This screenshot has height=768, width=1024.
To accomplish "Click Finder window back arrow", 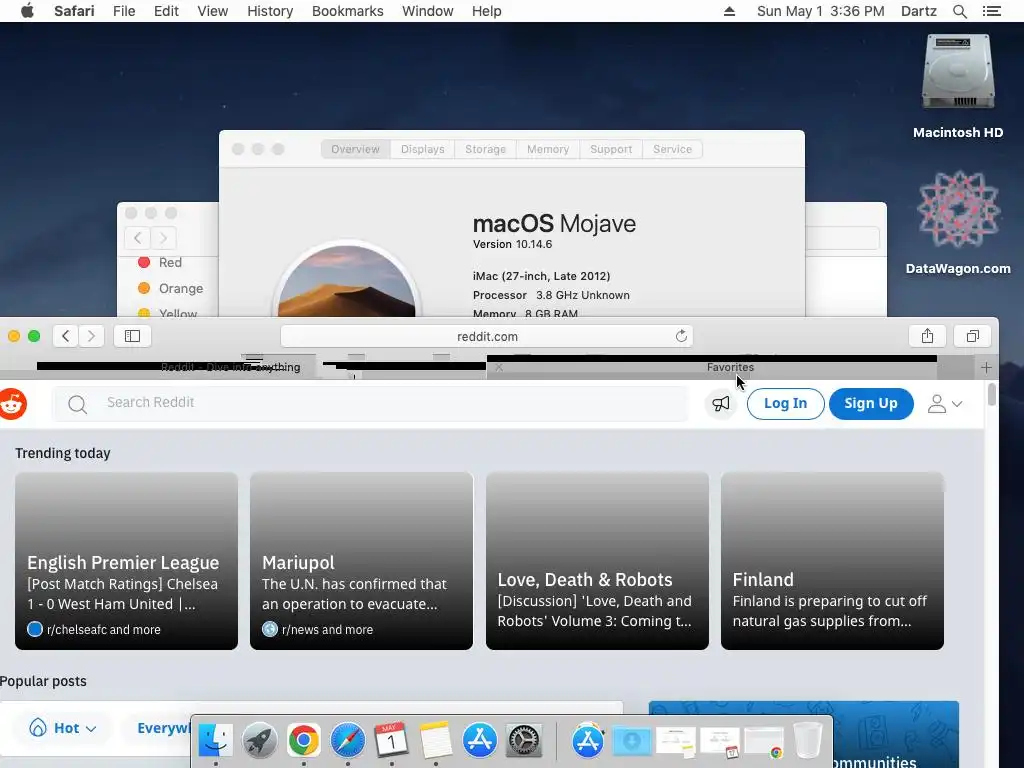I will point(137,238).
